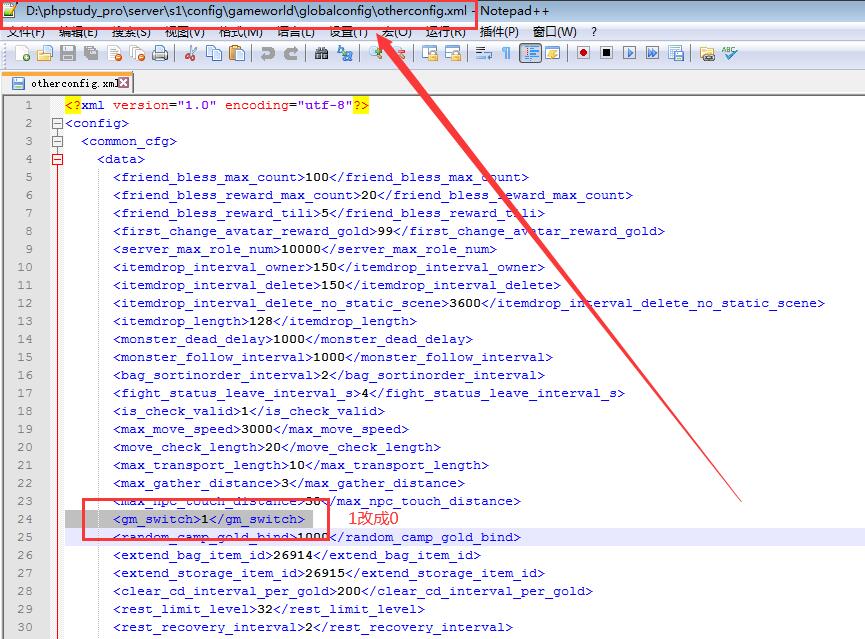865x639 pixels.
Task: Cut selection with the scissors icon
Action: [x=190, y=53]
